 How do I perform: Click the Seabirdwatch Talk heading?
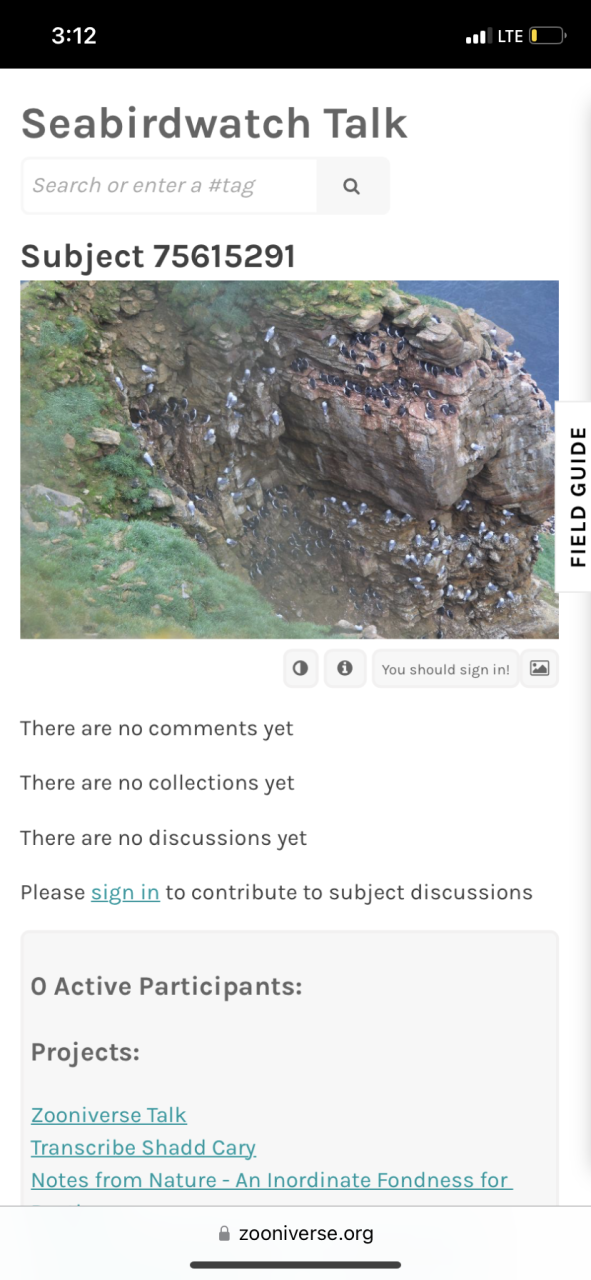coord(214,123)
